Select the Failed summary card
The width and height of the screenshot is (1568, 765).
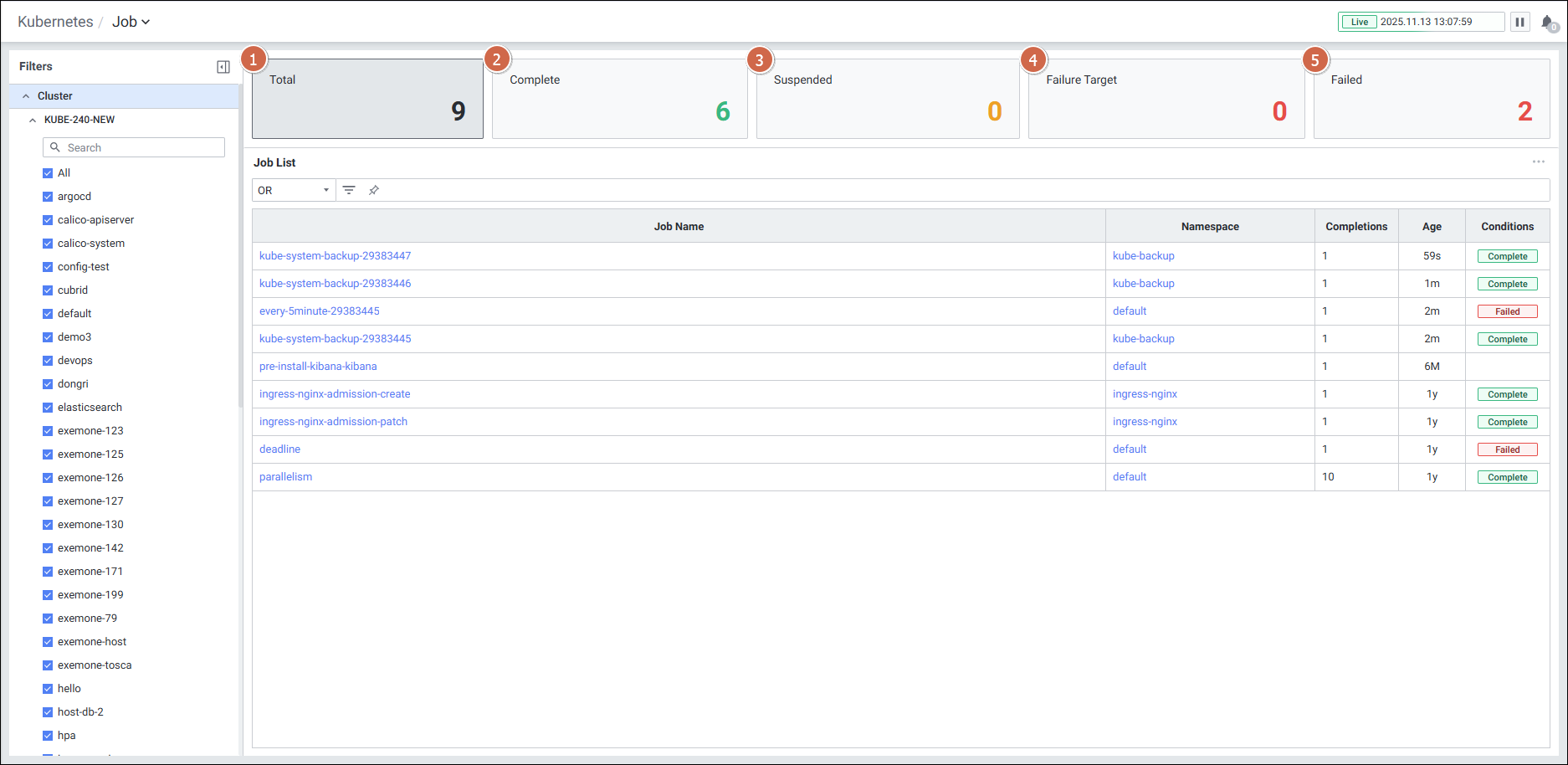[x=1431, y=99]
